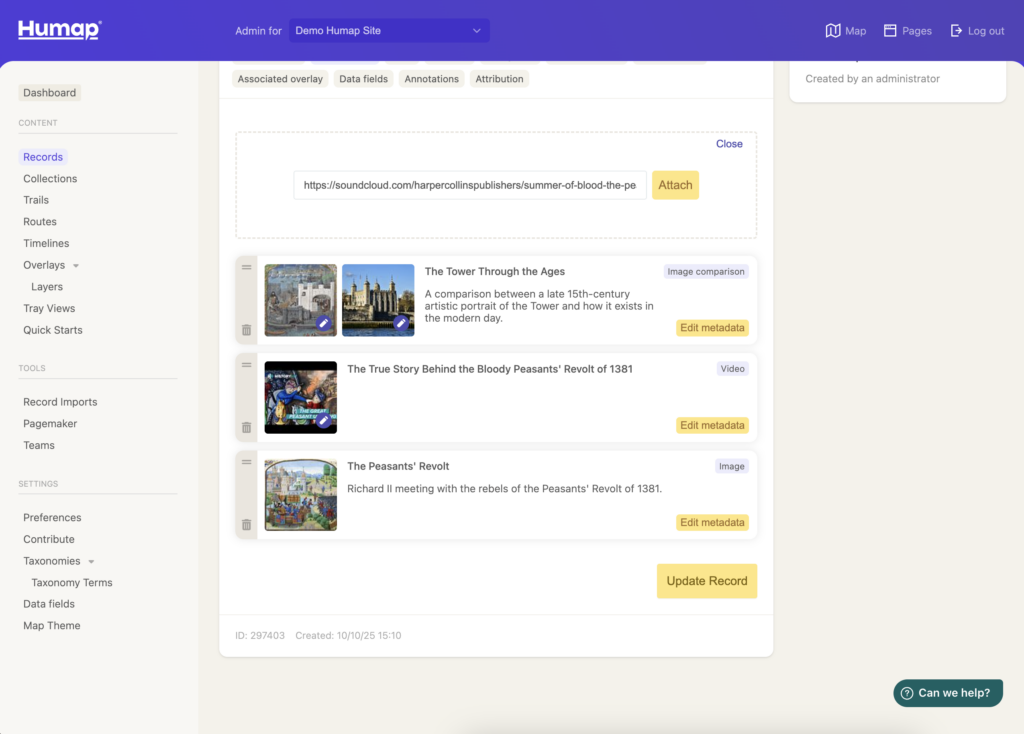Screen dimensions: 1024x734
Task: Click the trash icon for The Peasants' Revolt image
Action: pos(246,525)
